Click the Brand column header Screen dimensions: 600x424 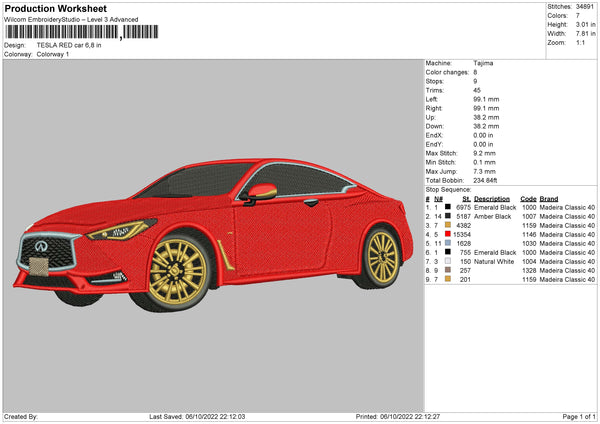coord(550,198)
